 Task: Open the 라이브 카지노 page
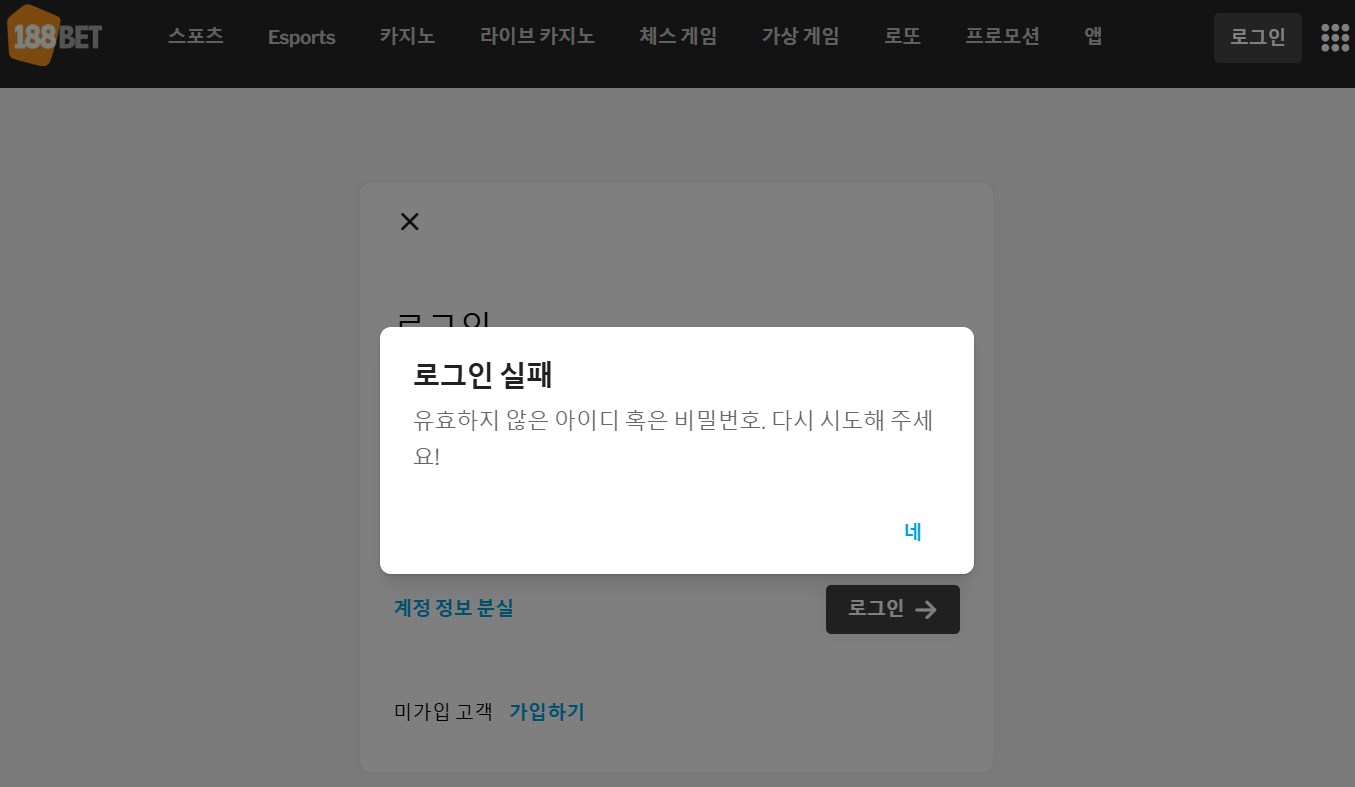pos(537,37)
